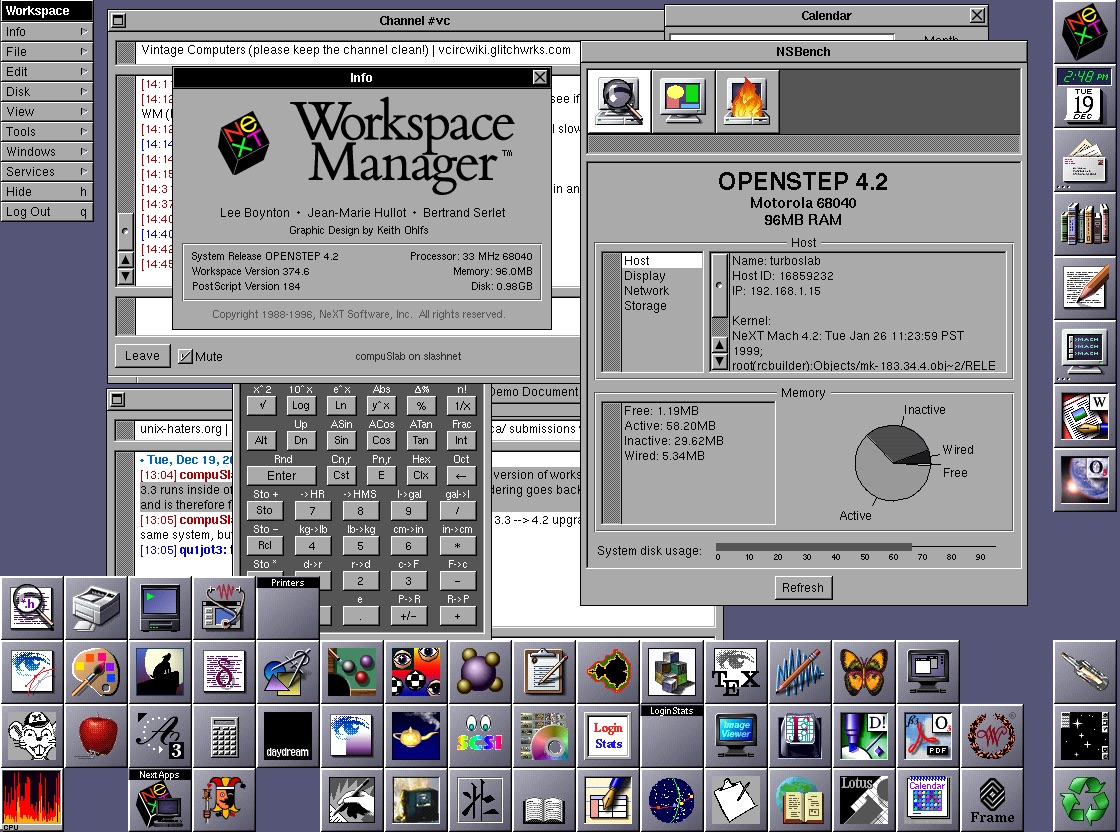
Task: Select Log Out in the Workspace menu
Action: point(46,212)
